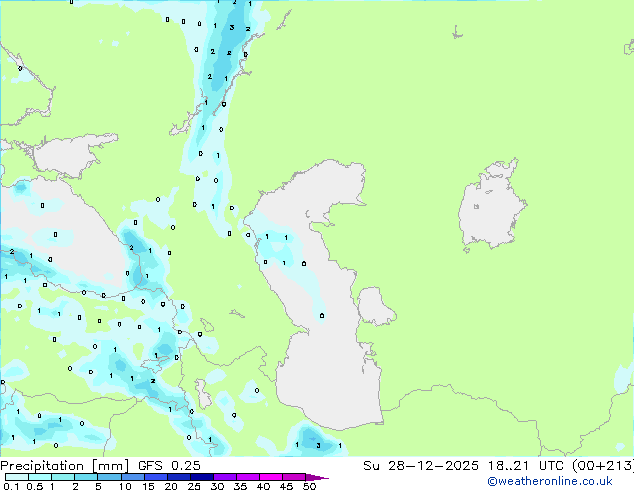The width and height of the screenshot is (634, 490).
Task: Click the 'GFS 0.25' model label
Action: coord(169,466)
